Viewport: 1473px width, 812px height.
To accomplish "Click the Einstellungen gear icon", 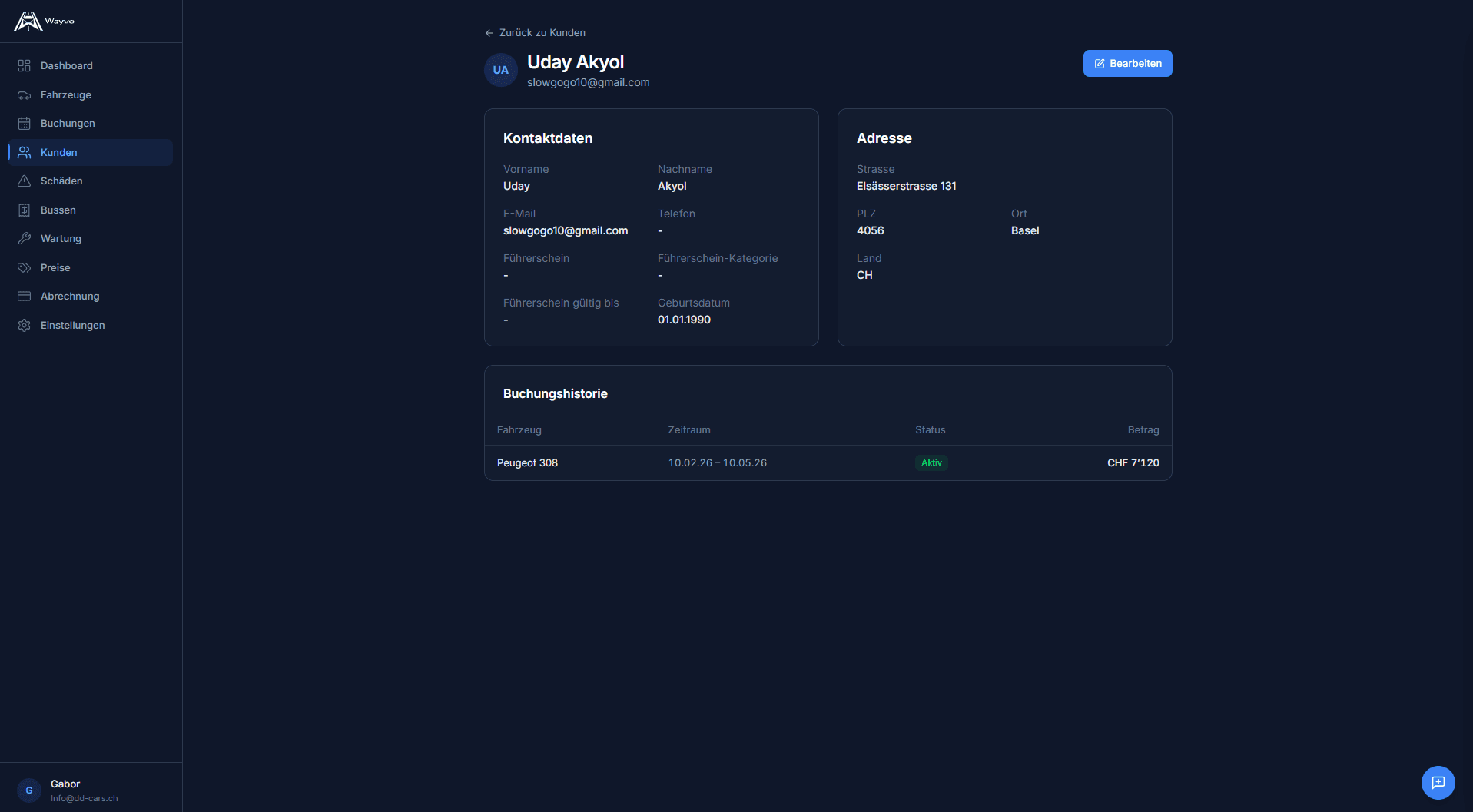I will tap(24, 326).
